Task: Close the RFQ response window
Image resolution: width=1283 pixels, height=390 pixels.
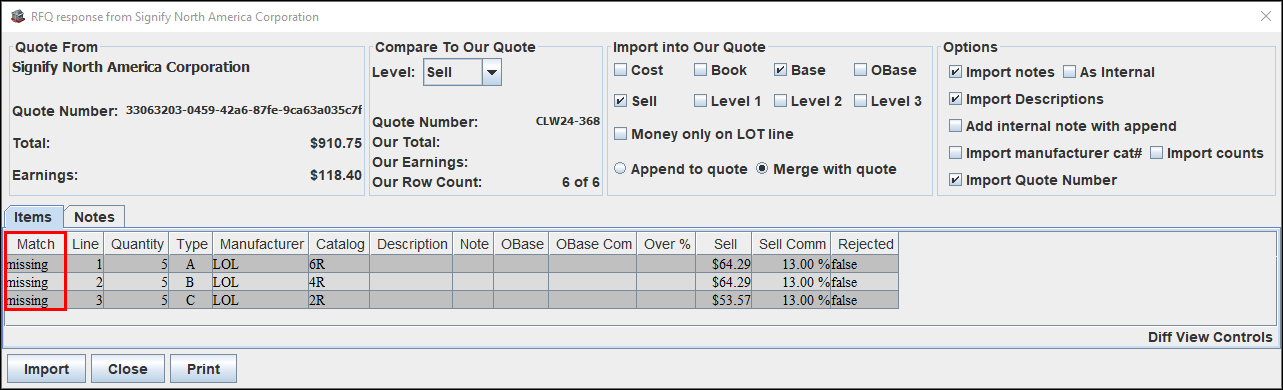Action: [1261, 17]
